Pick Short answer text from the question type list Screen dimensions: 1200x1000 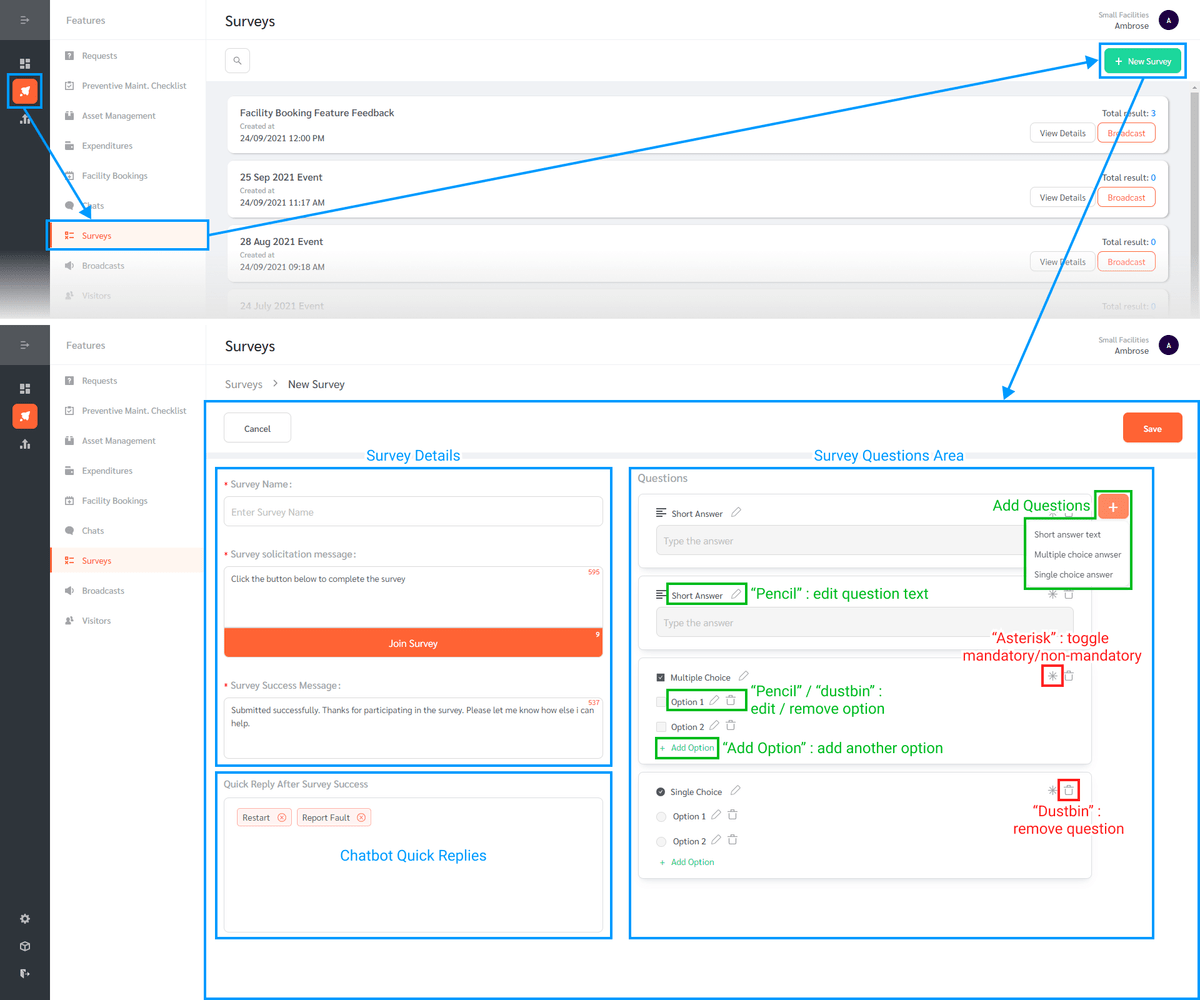[1067, 534]
